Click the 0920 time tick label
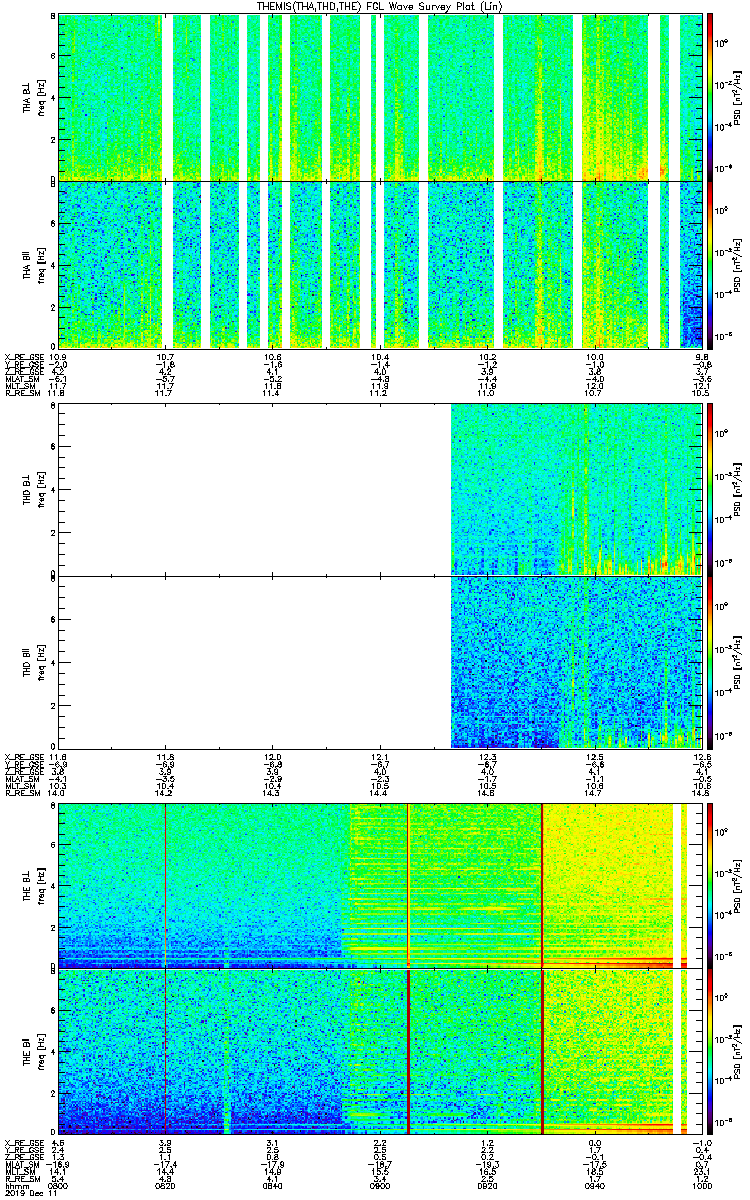The image size is (750, 1200). coord(487,1186)
